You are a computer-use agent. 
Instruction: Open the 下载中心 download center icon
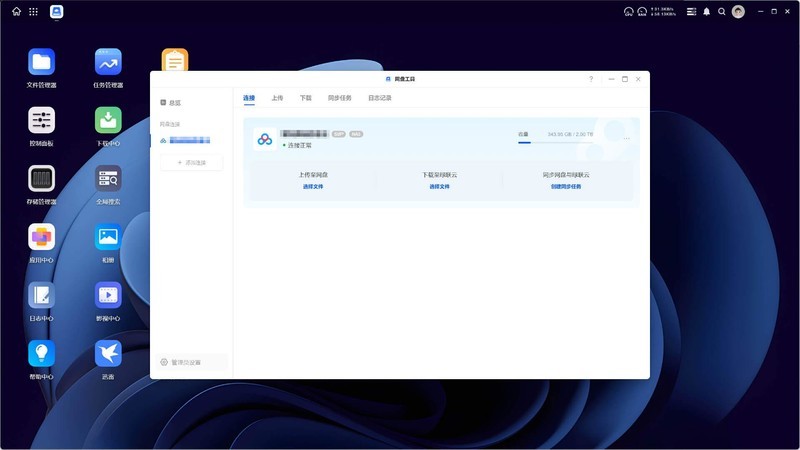pos(108,120)
